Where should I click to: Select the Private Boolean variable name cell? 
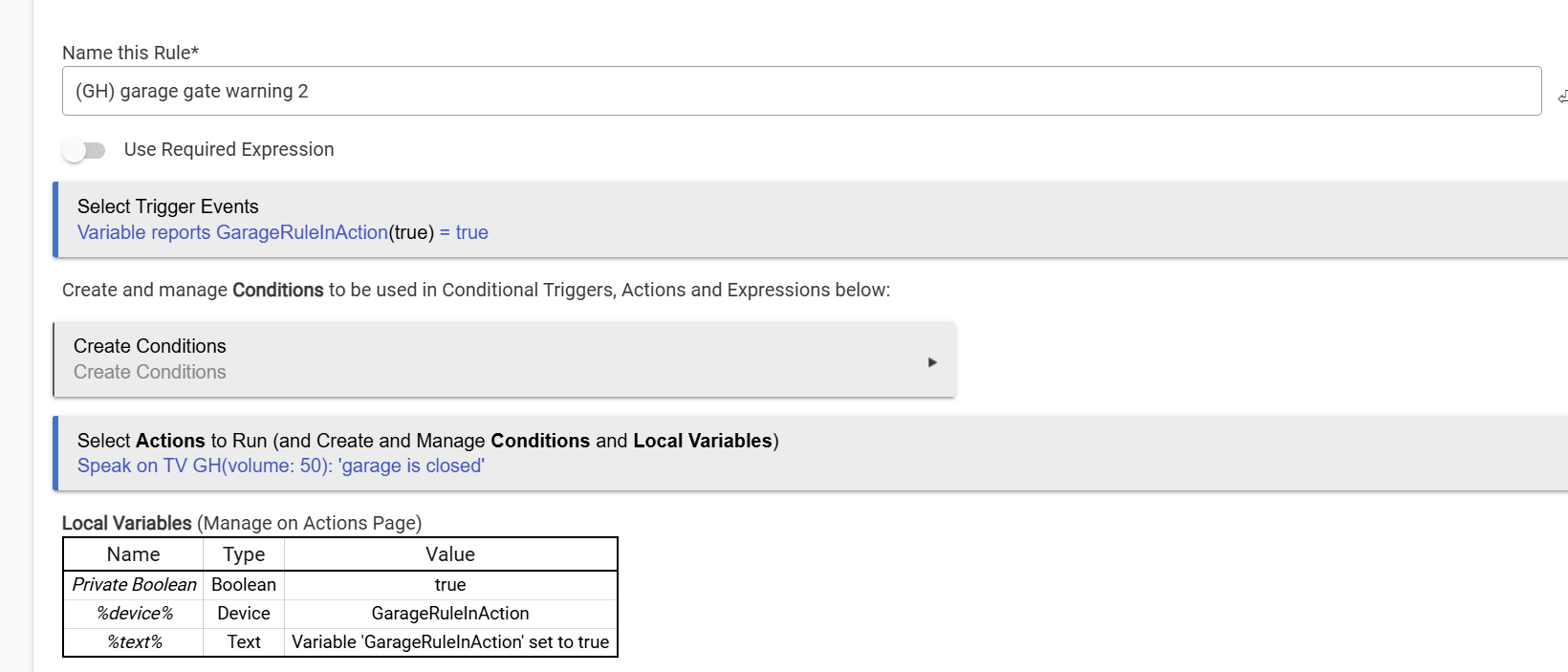pos(134,585)
